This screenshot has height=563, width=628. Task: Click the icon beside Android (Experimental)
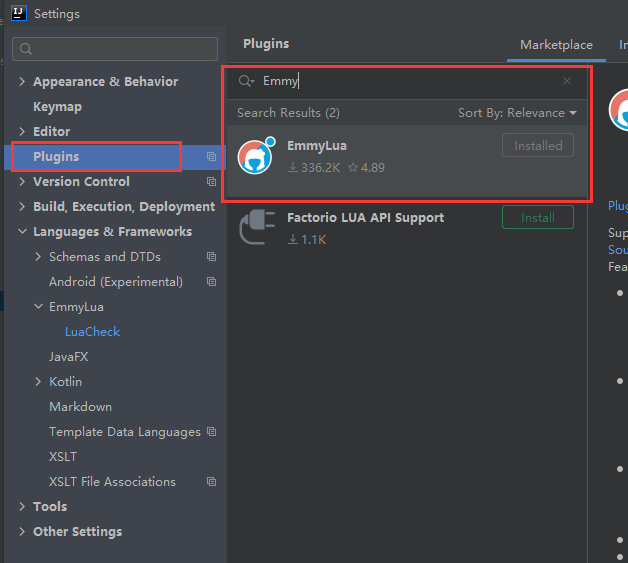point(211,282)
